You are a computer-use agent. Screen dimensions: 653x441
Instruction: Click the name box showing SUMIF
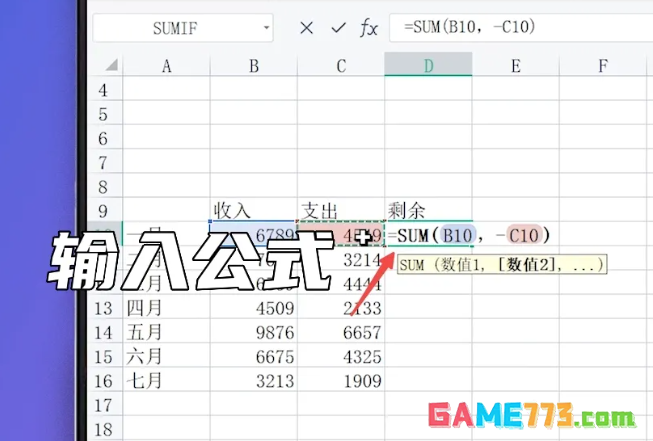pos(180,28)
